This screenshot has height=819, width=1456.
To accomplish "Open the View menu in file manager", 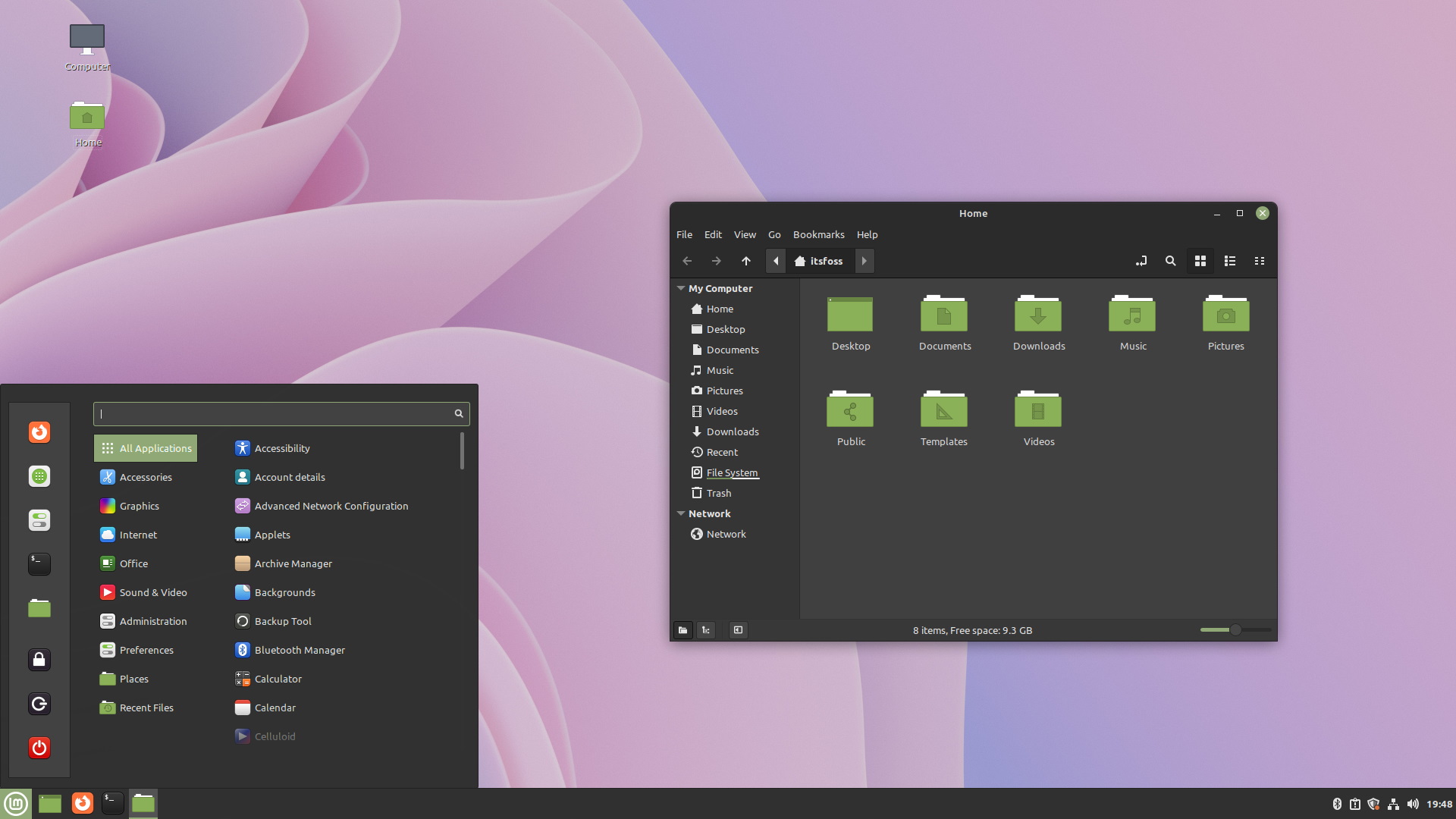I will pos(744,233).
